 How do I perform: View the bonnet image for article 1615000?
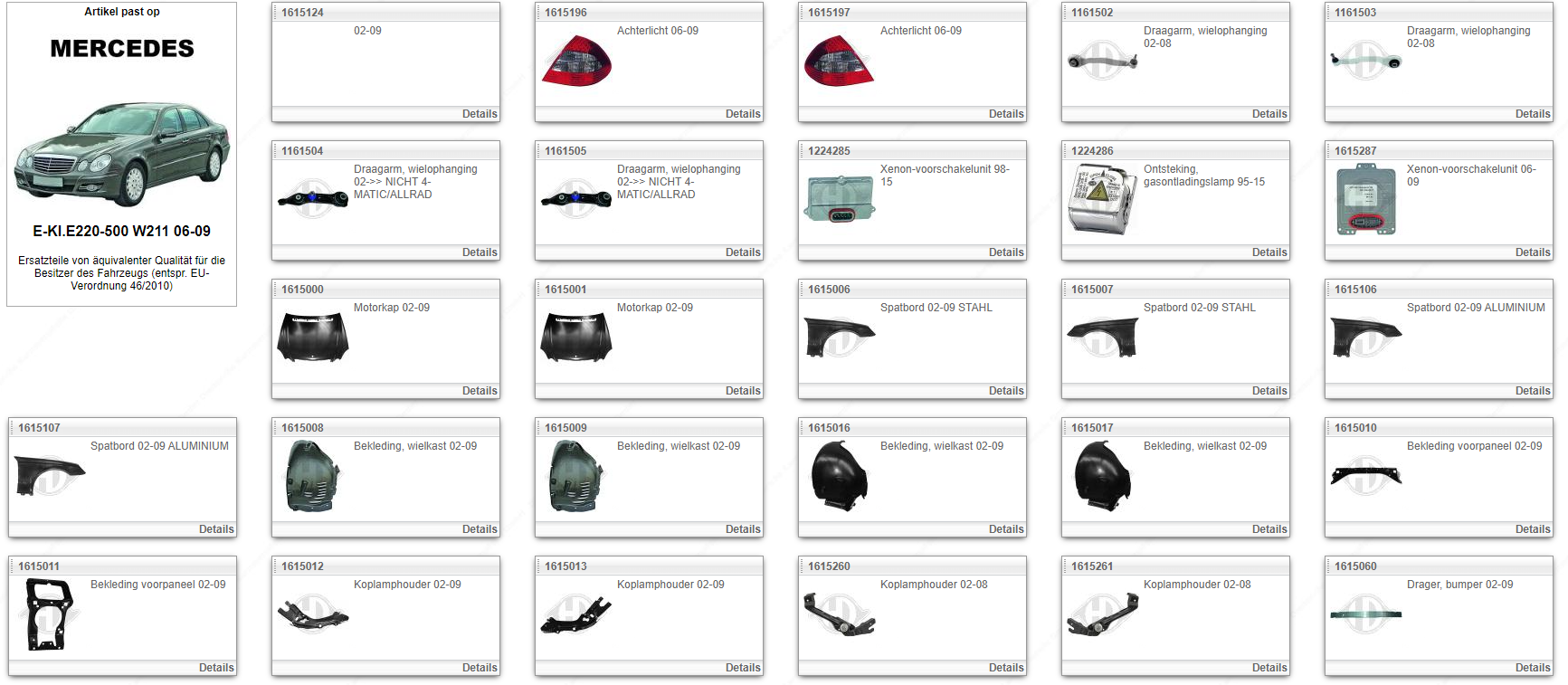click(313, 338)
